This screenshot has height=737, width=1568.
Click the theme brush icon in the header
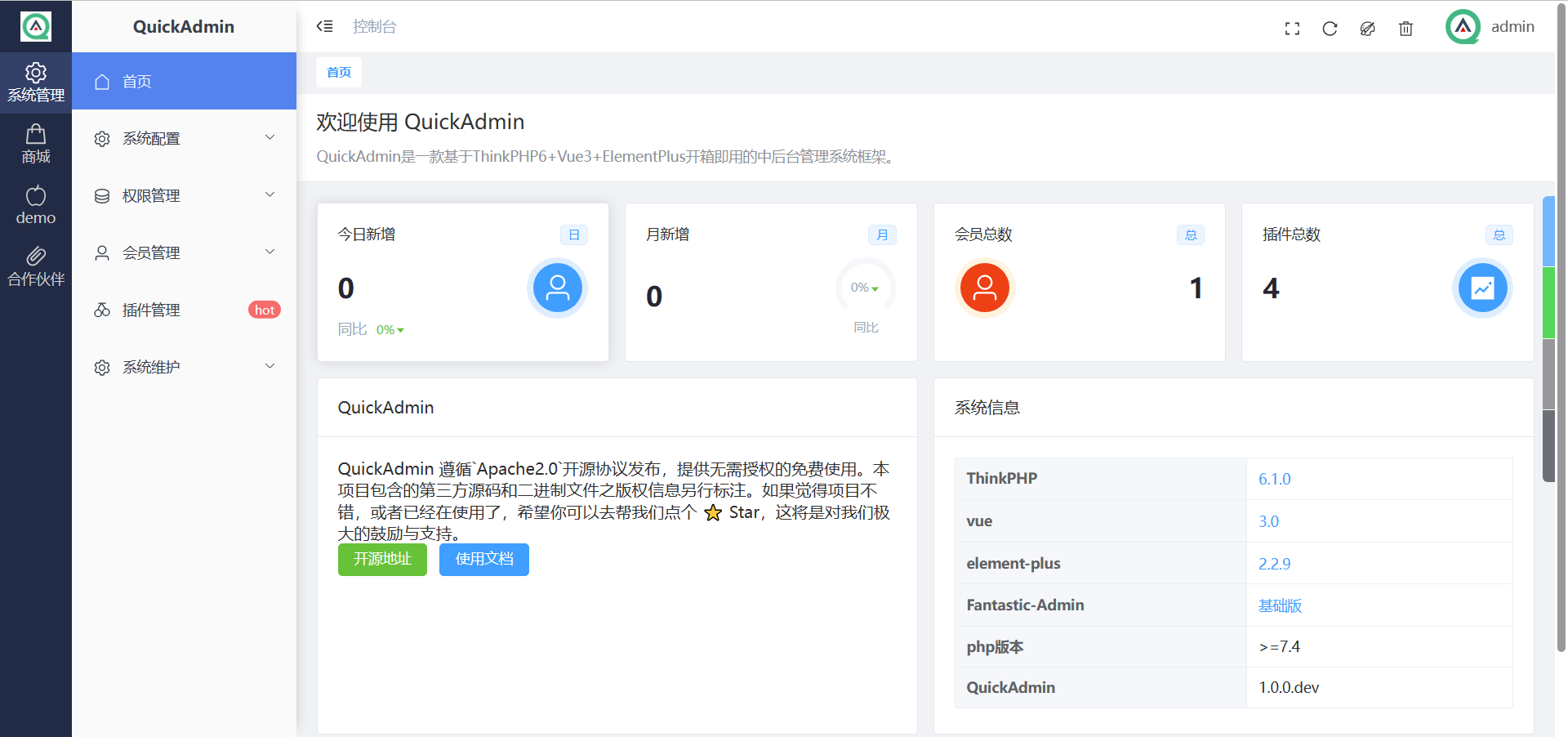pyautogui.click(x=1367, y=29)
